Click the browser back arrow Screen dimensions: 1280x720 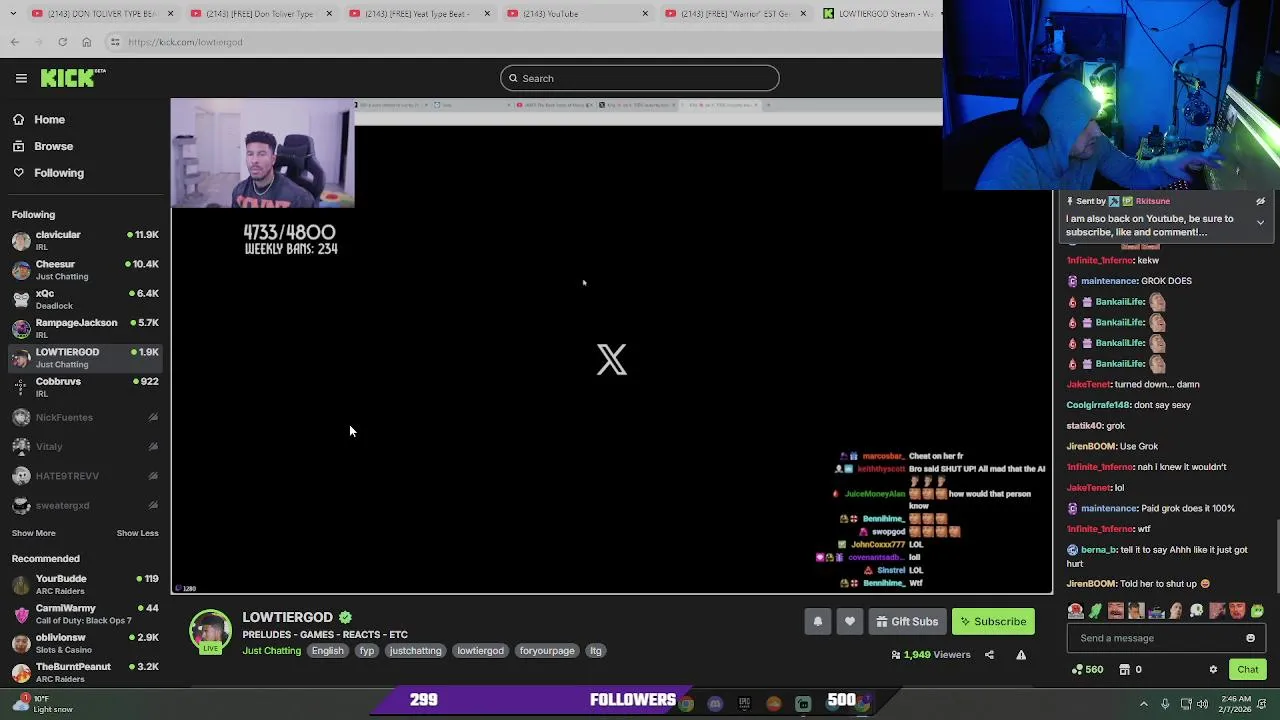[x=14, y=42]
